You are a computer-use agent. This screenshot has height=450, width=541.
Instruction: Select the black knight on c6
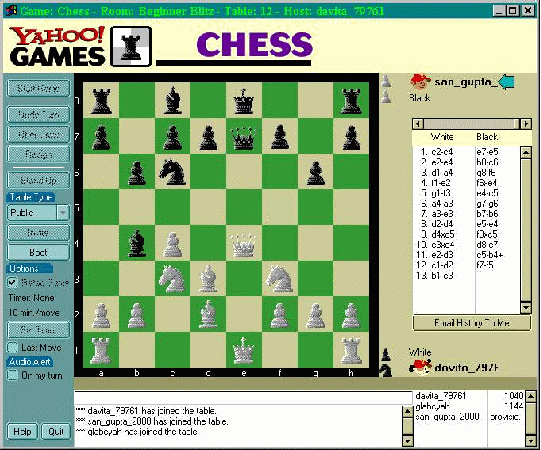click(173, 172)
